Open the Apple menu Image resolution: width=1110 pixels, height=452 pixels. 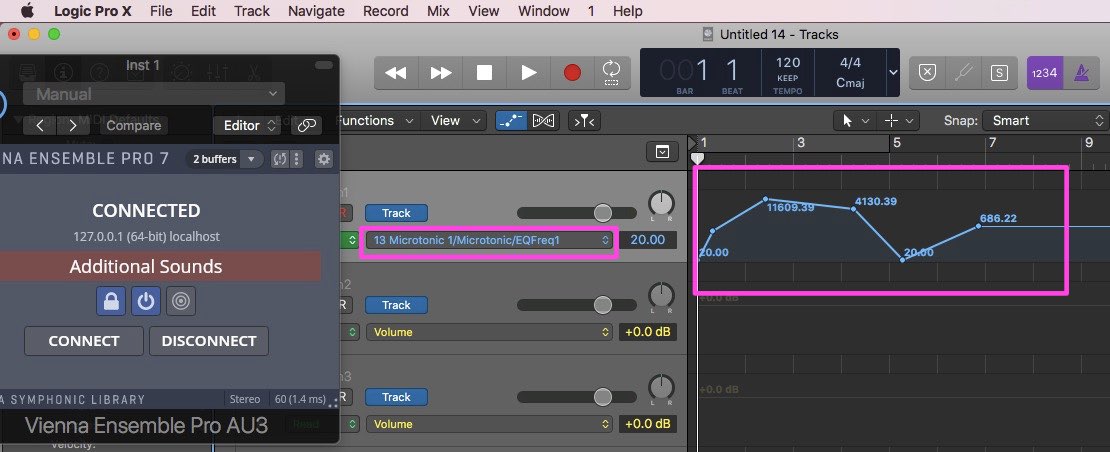28,11
